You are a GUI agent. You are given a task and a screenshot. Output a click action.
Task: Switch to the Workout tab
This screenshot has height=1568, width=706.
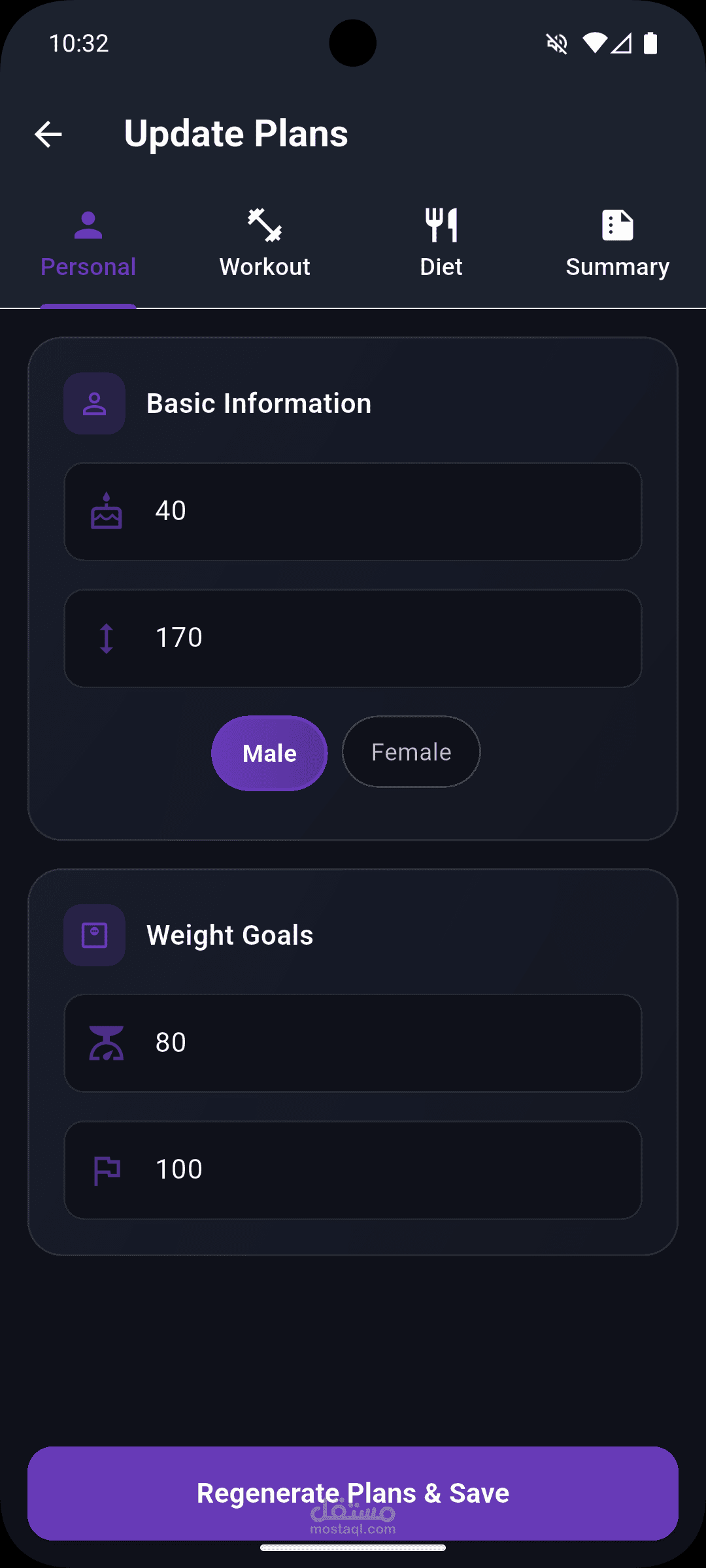[x=265, y=243]
